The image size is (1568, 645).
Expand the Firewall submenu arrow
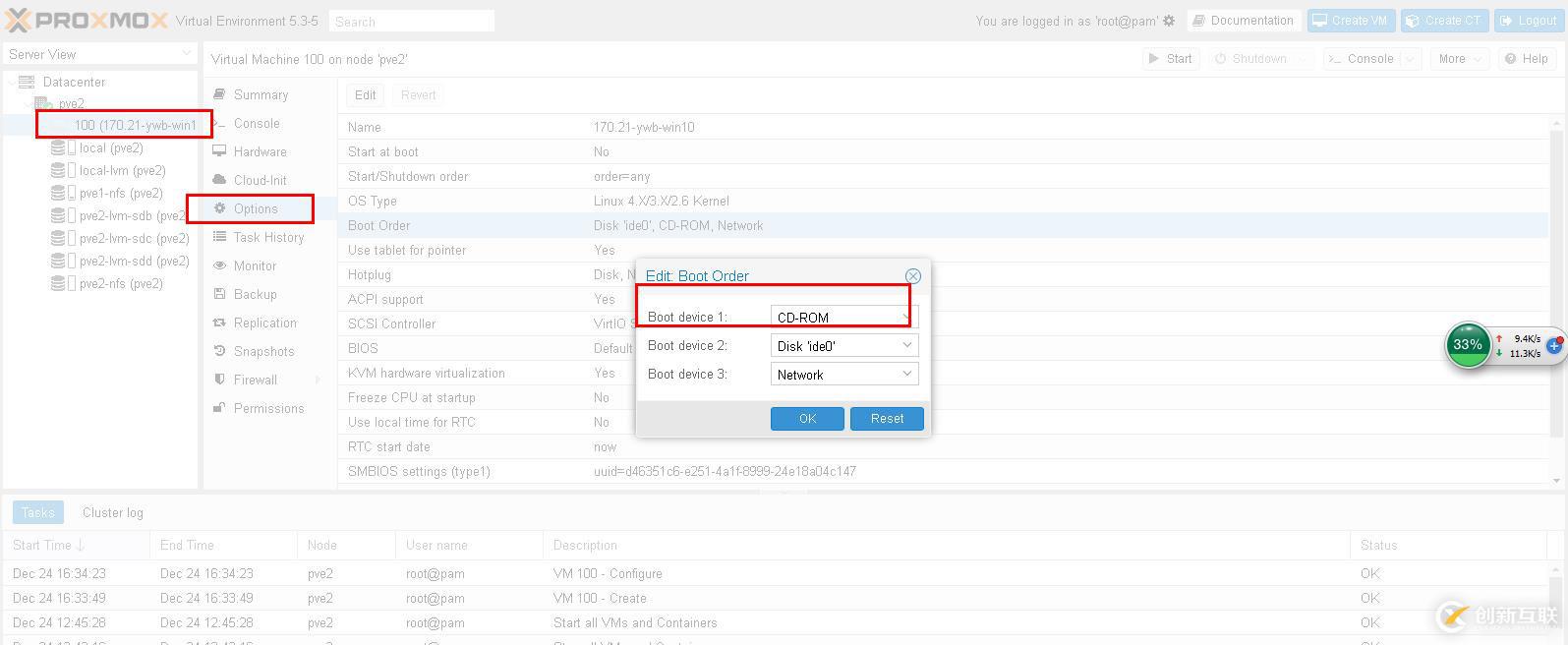click(x=318, y=380)
